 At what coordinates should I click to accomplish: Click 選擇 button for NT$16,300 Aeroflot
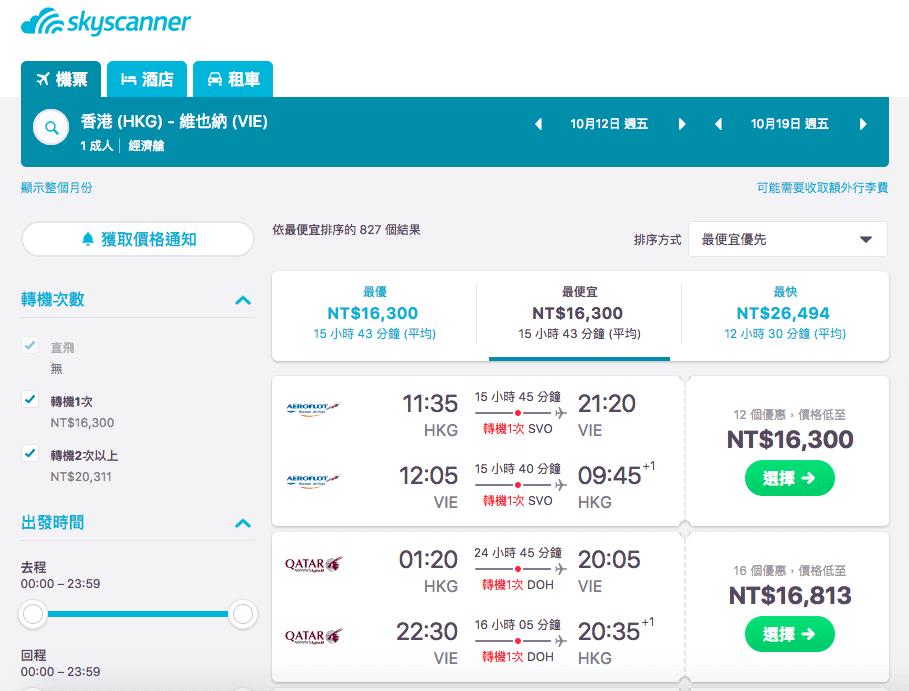pos(790,478)
